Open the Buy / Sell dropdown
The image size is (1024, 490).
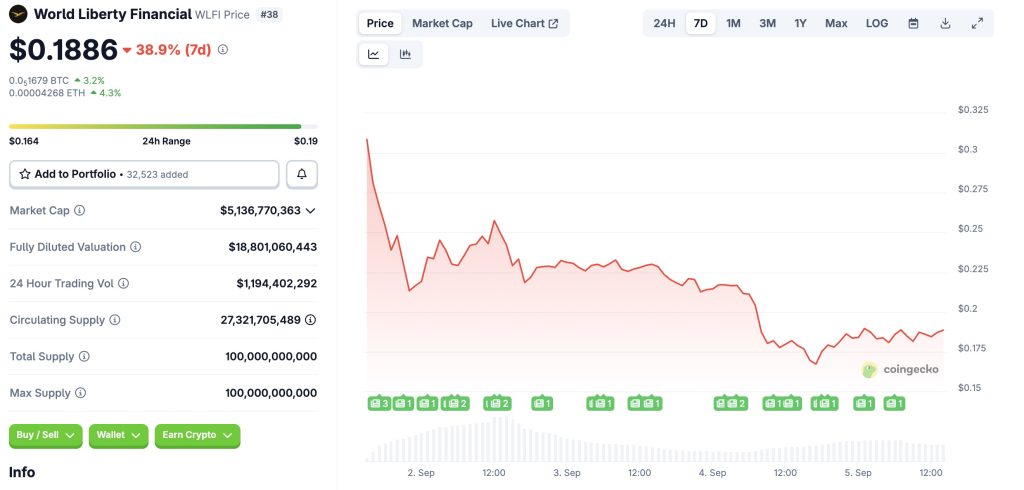[x=45, y=435]
